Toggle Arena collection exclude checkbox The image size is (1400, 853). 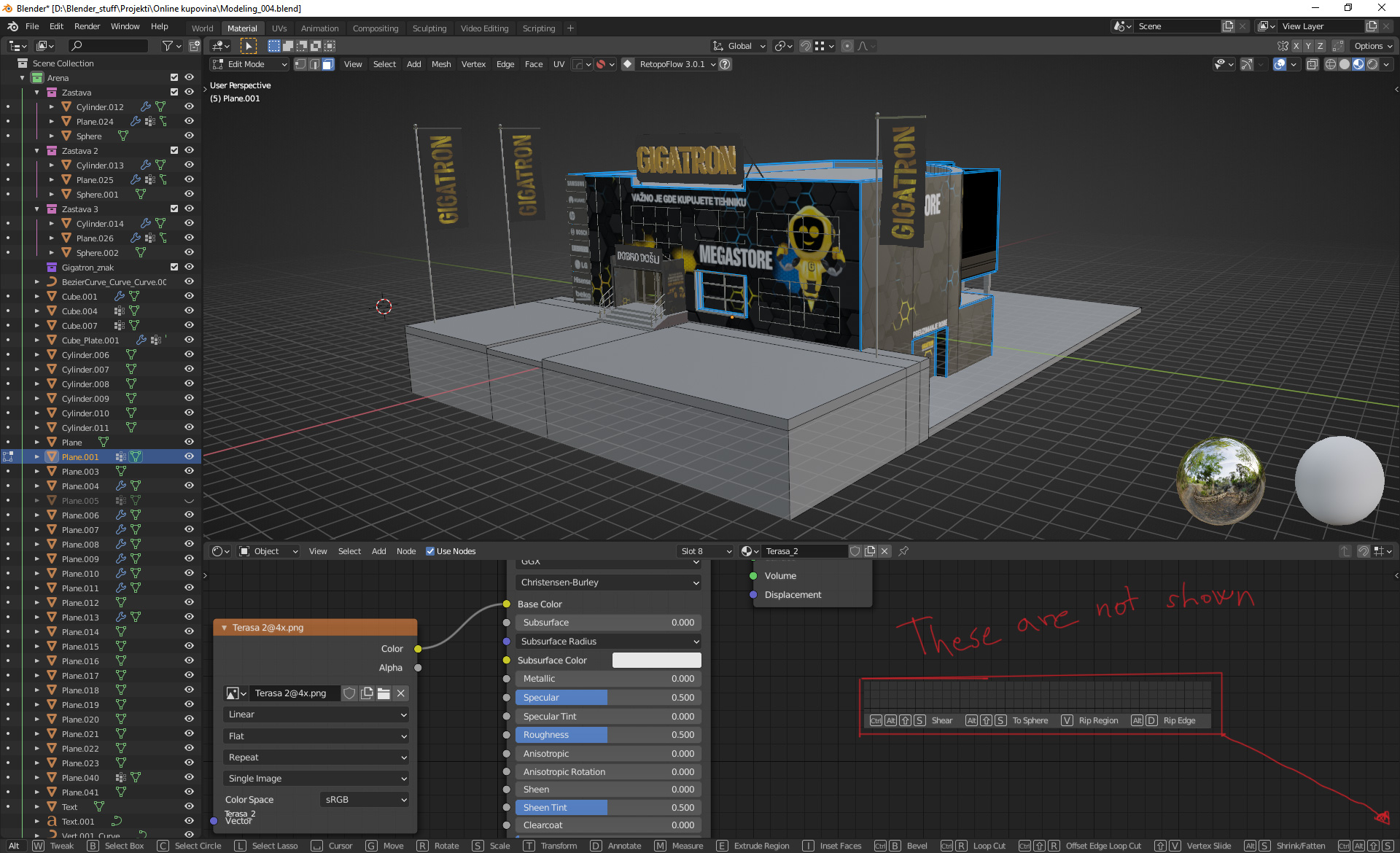pyautogui.click(x=174, y=77)
